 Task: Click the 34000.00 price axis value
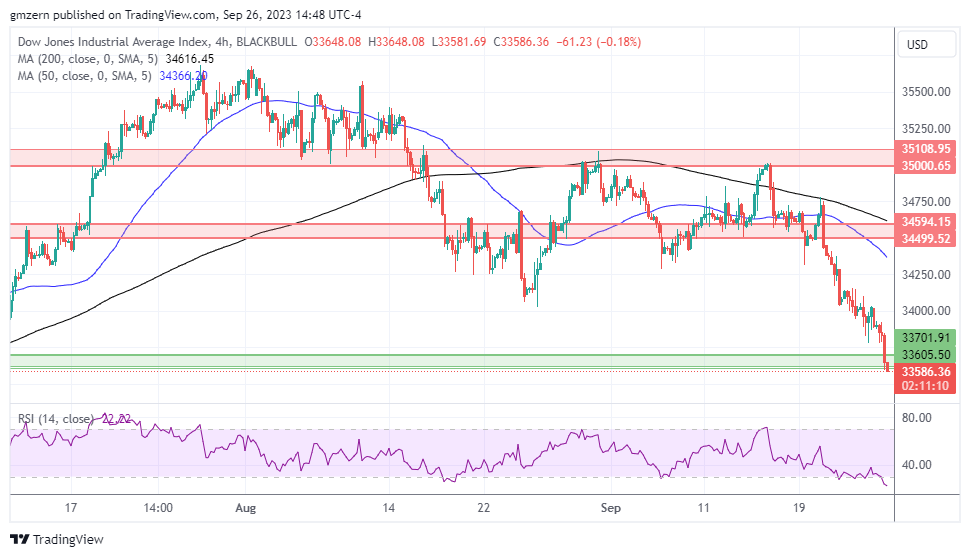pos(926,311)
